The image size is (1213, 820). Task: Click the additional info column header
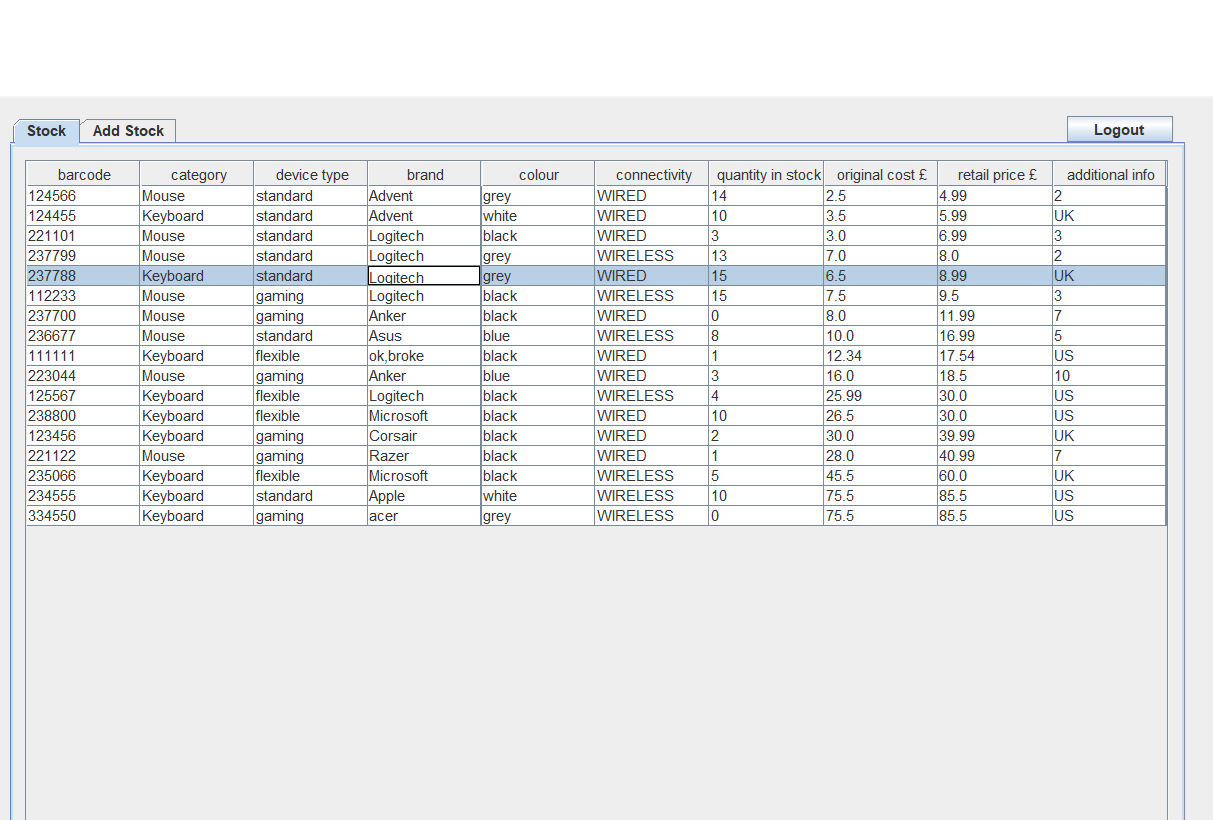point(1109,174)
